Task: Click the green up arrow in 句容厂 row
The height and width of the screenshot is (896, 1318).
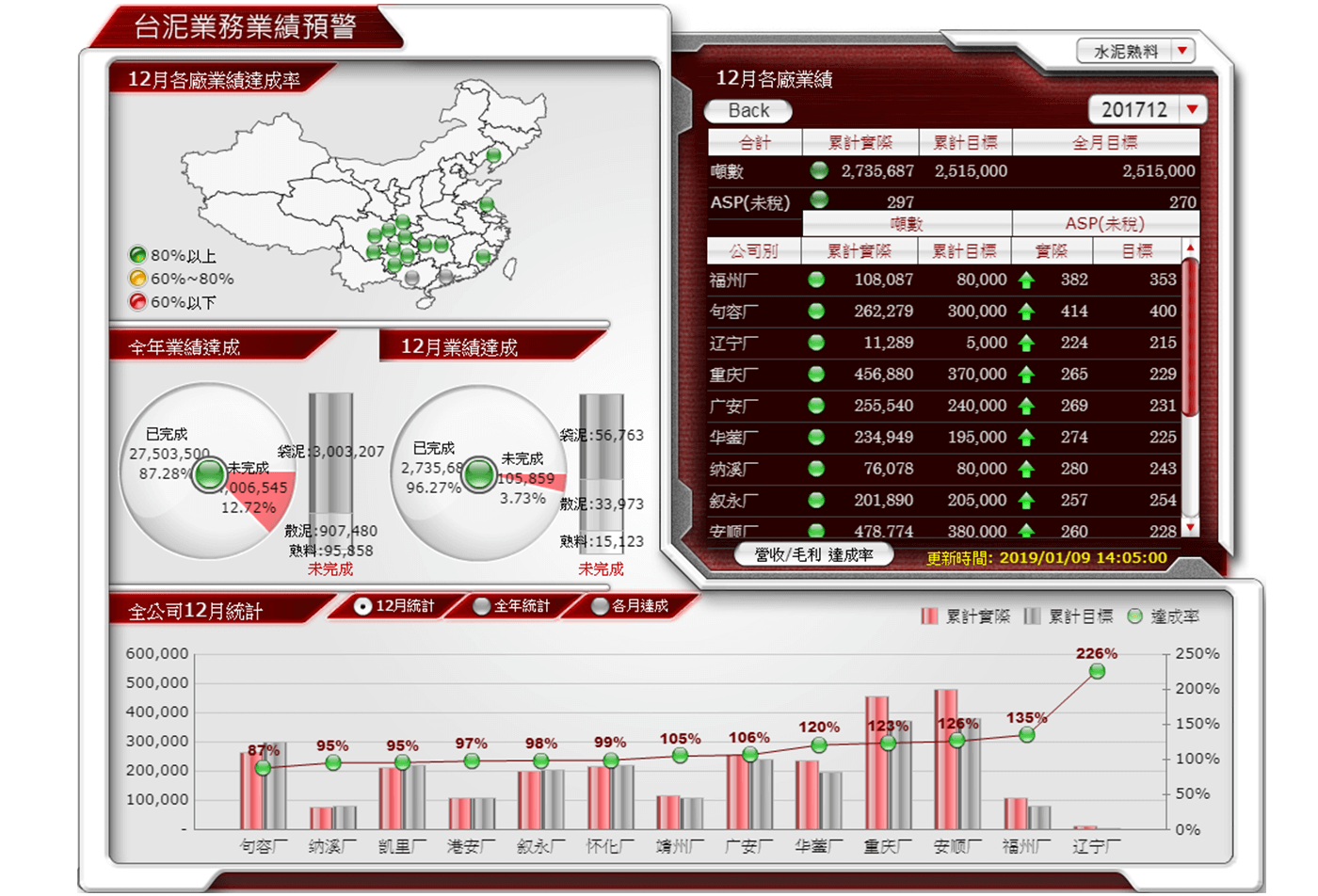Action: 1026,312
